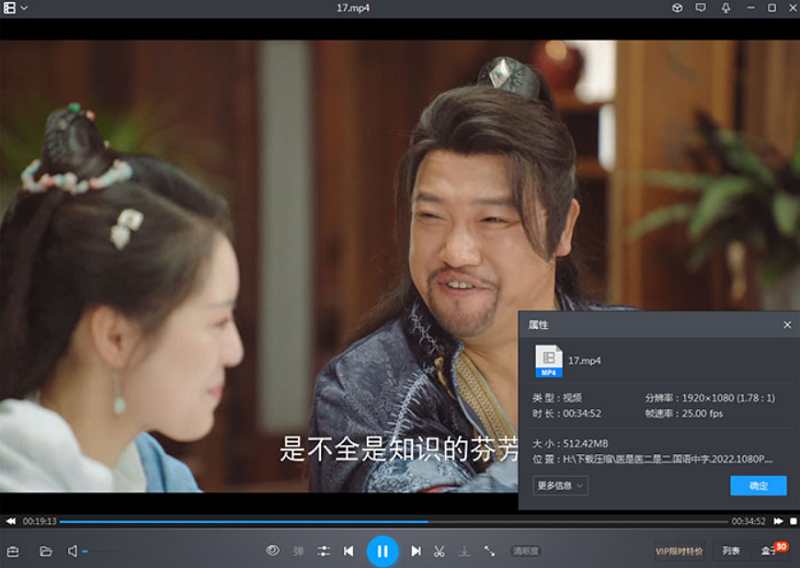800x568 pixels.
Task: Toggle fullscreen with the diagonal arrows icon
Action: [x=490, y=551]
